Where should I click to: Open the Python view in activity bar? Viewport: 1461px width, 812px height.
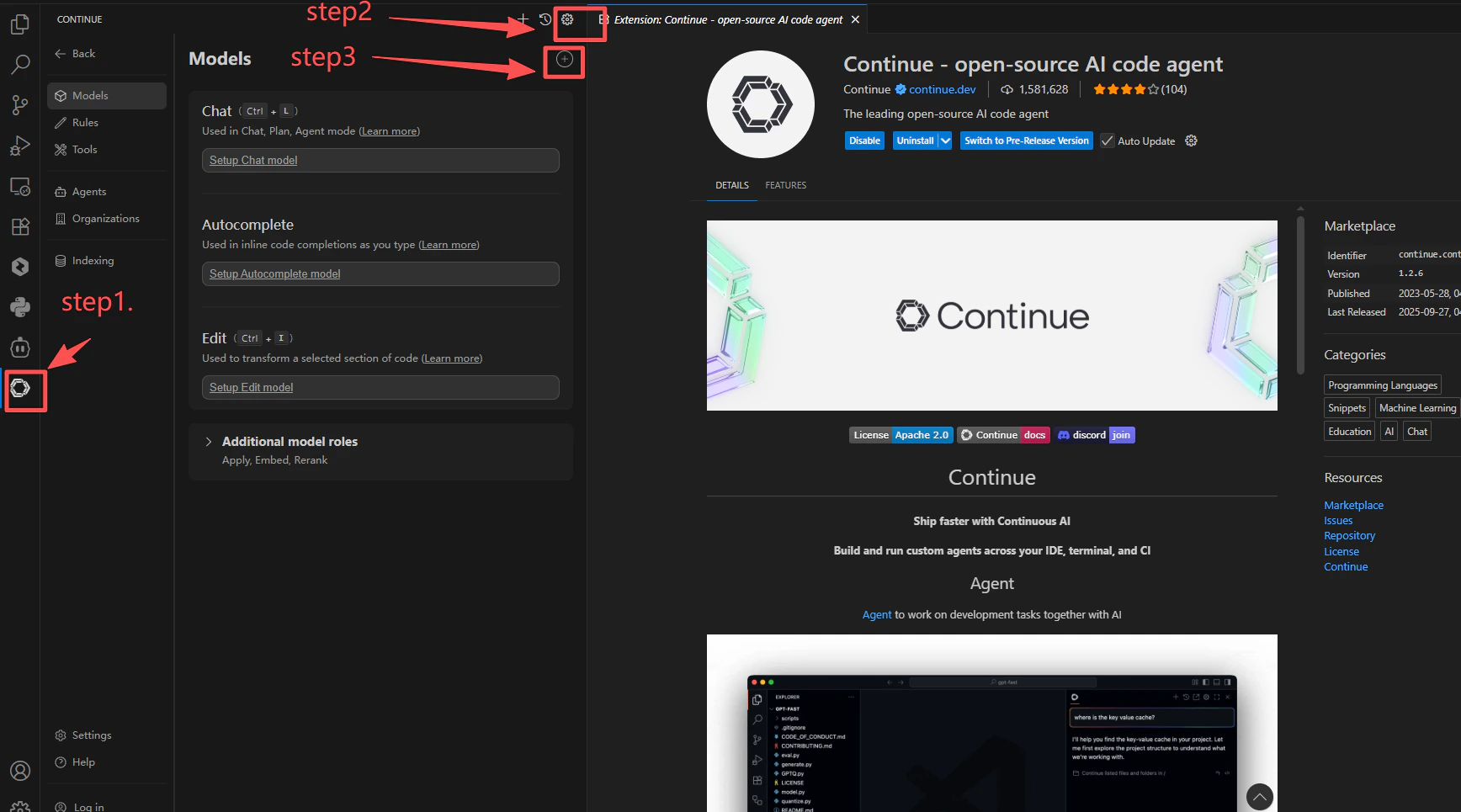click(20, 307)
